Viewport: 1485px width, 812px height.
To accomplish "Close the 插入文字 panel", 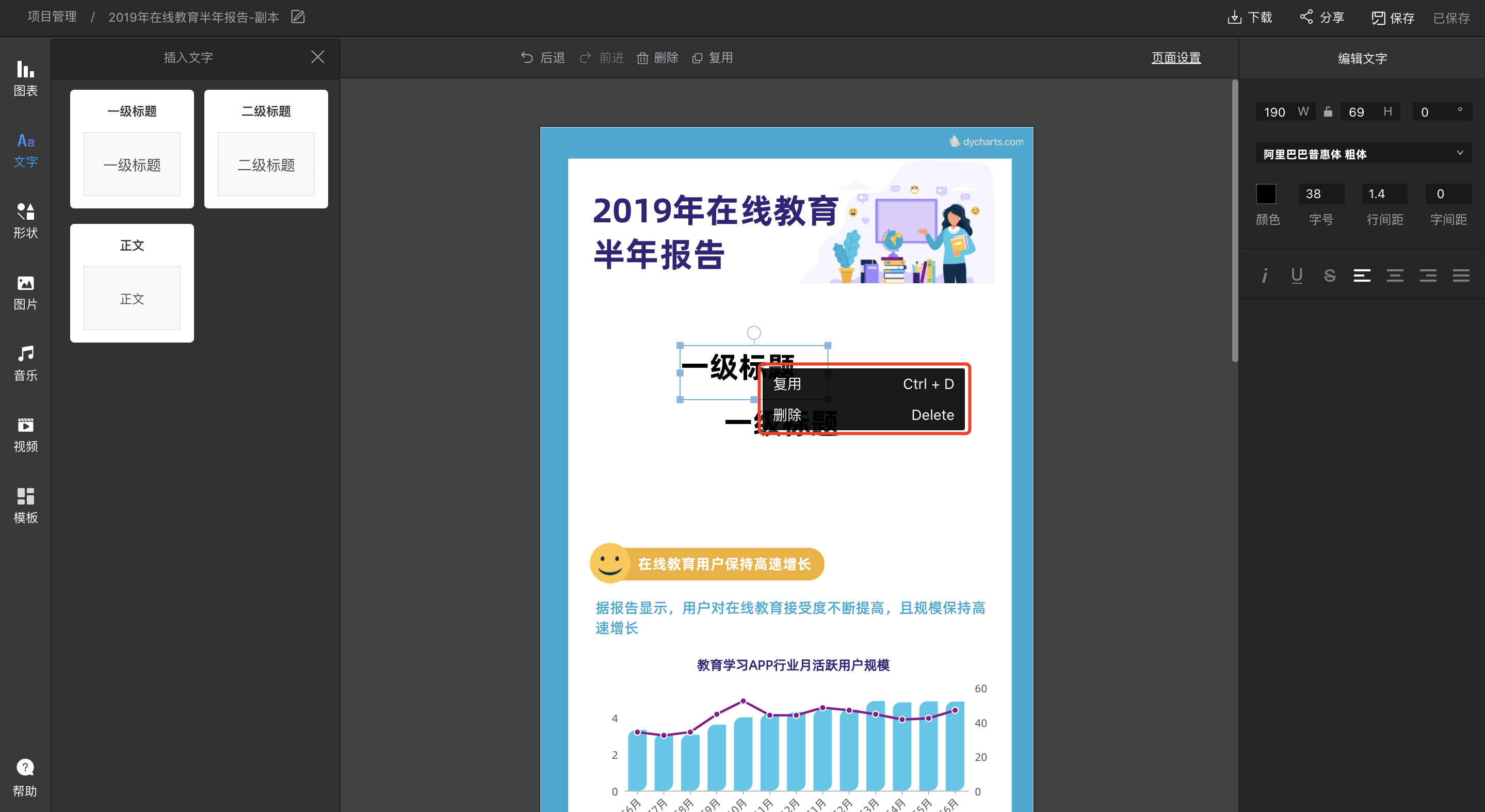I will (318, 56).
